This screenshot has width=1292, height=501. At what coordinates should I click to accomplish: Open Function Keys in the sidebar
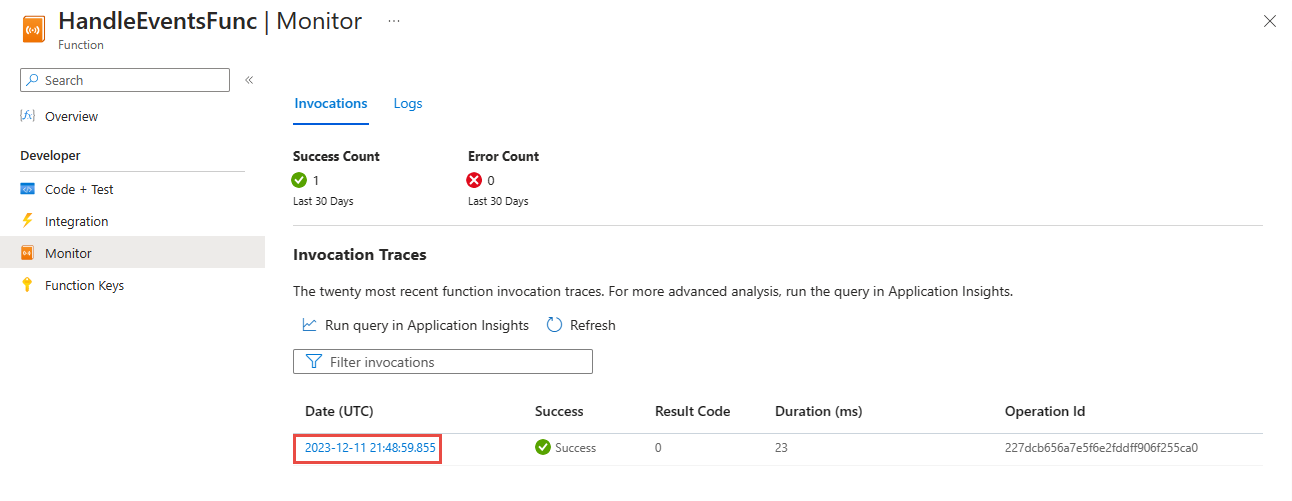(x=84, y=285)
